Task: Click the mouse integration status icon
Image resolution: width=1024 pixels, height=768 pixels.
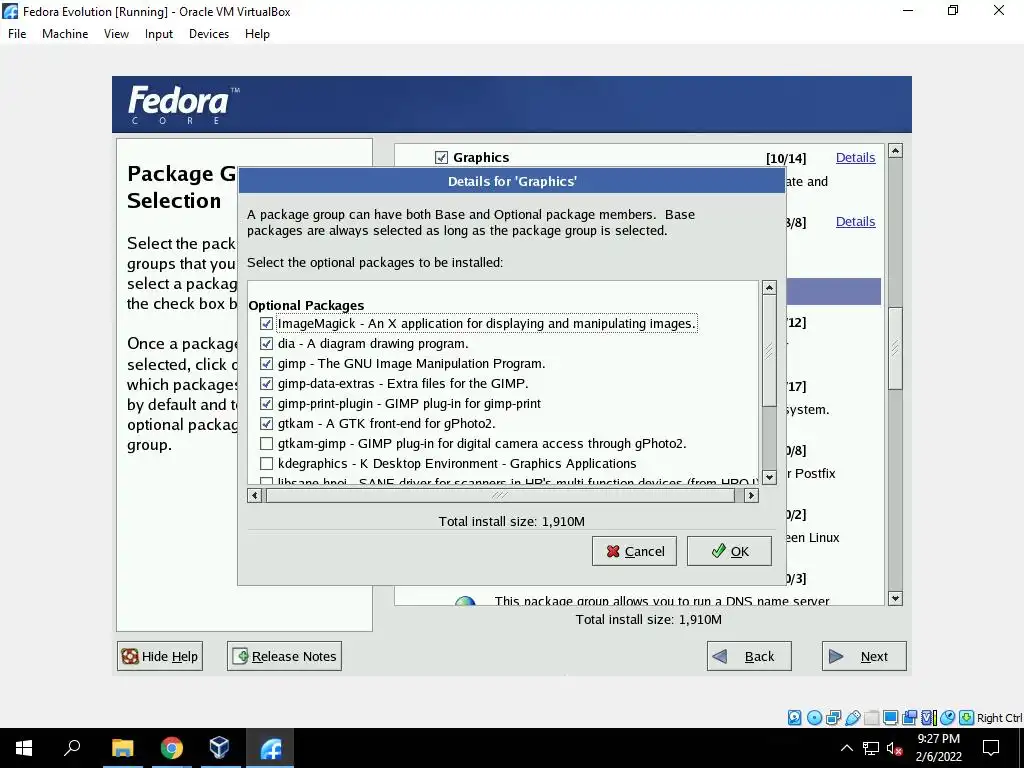Action: [x=947, y=718]
